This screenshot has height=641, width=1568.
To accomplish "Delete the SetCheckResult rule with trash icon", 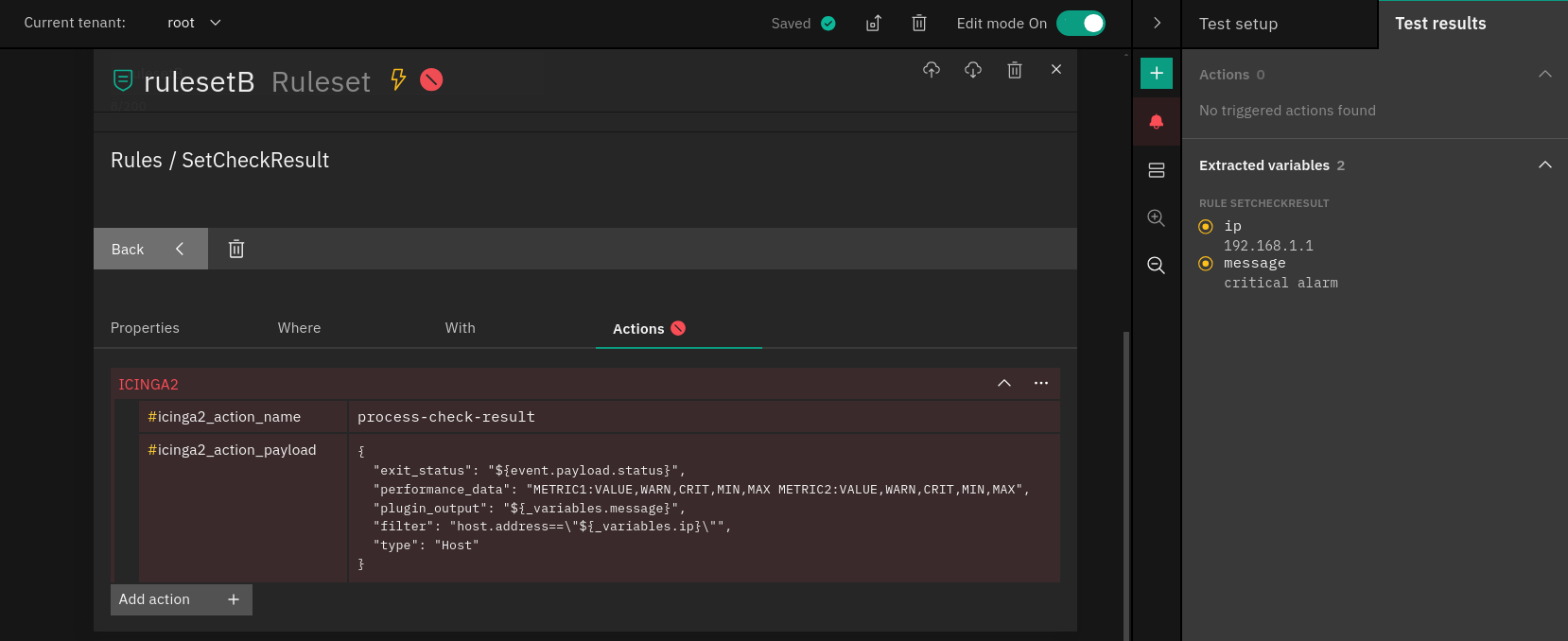I will (x=236, y=249).
